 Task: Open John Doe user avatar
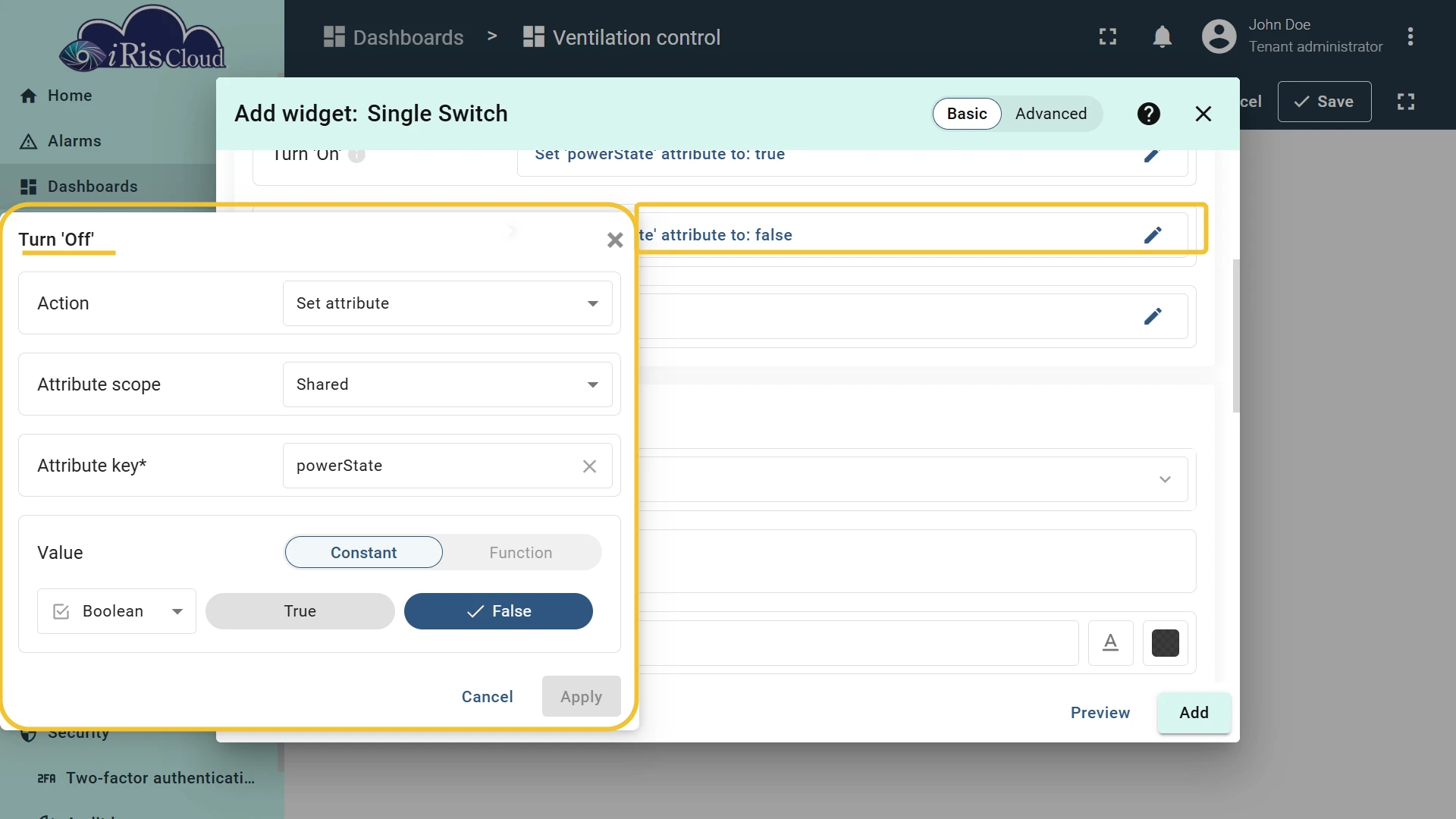[x=1219, y=36]
